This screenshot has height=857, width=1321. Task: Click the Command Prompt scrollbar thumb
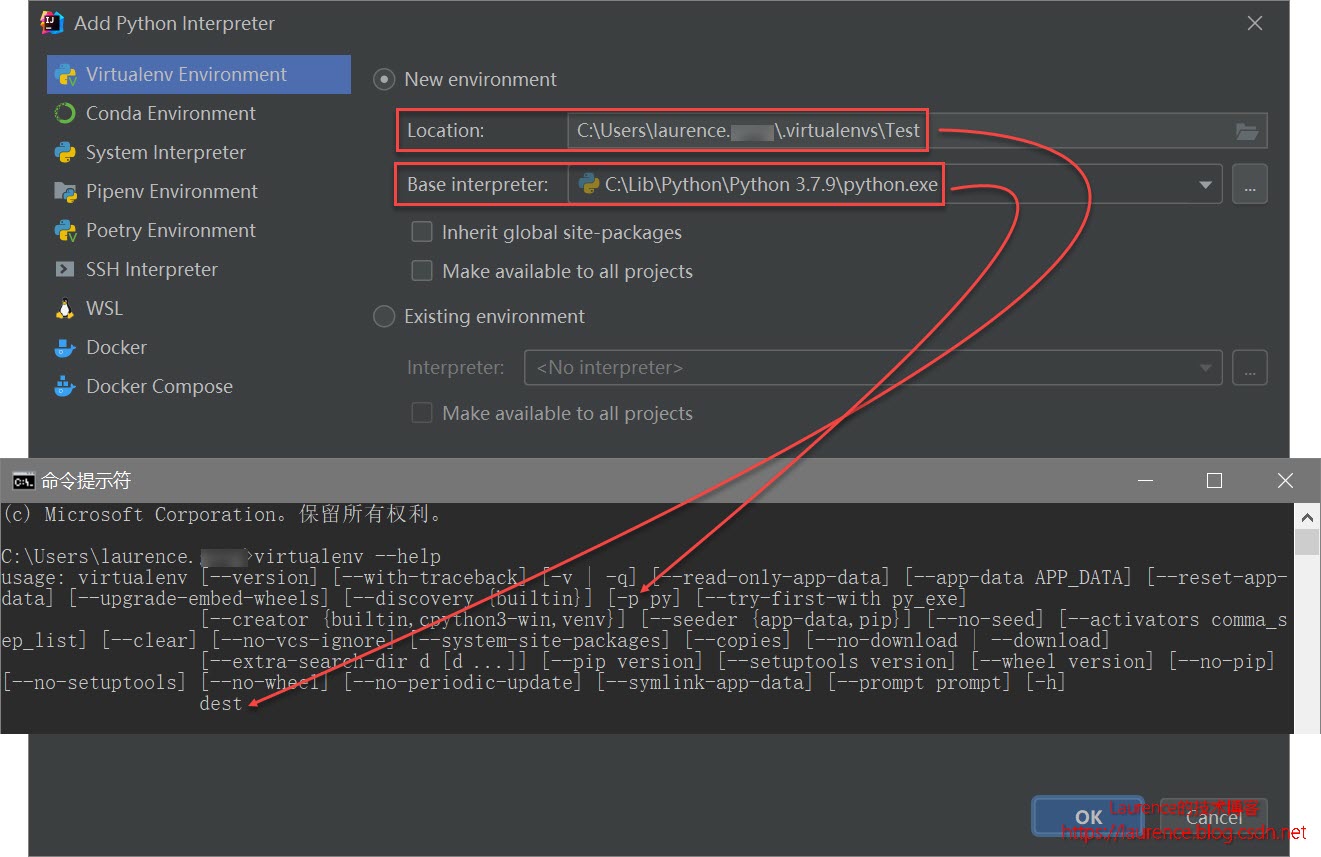tap(1307, 541)
